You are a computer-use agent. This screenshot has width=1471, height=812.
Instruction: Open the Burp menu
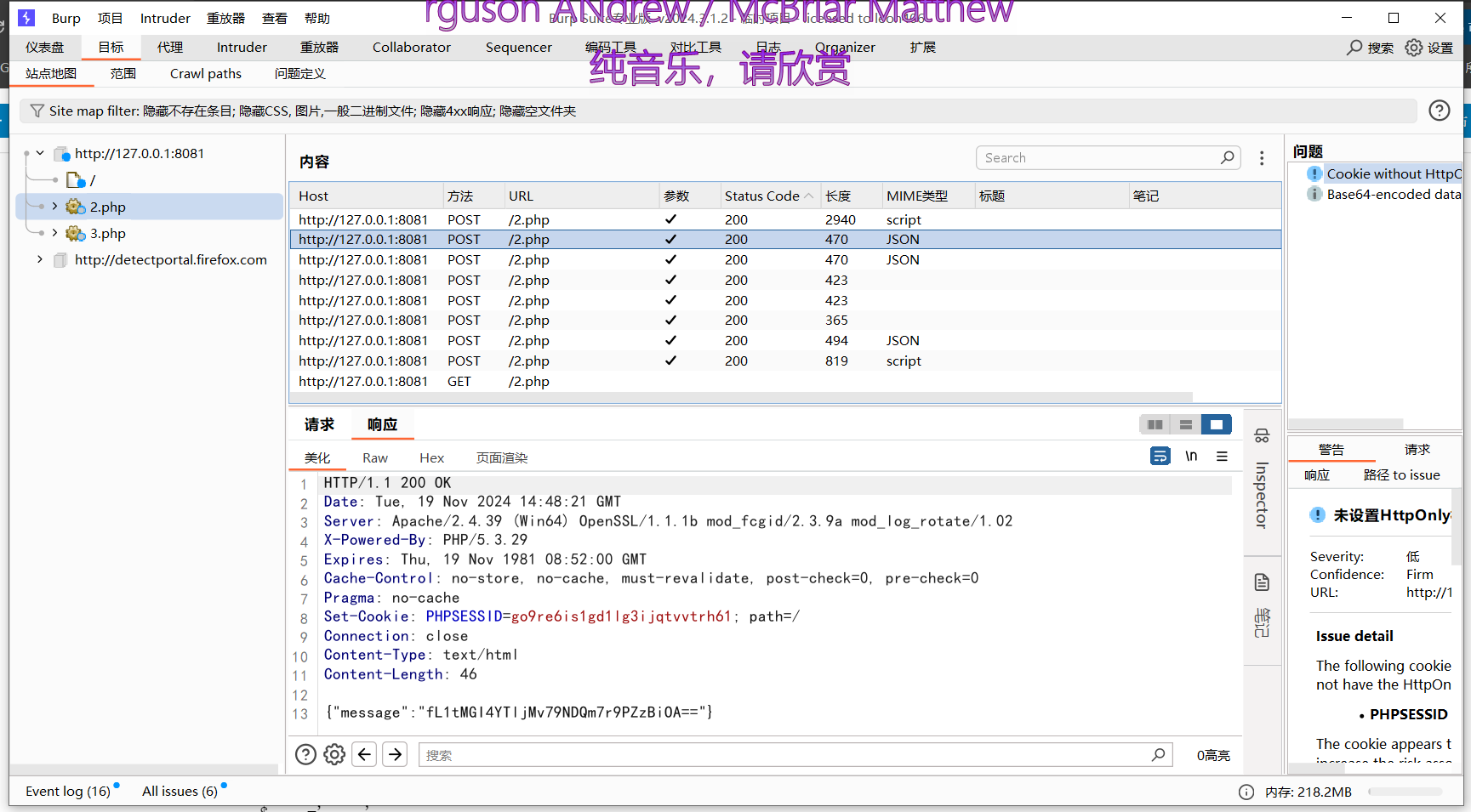tap(66, 18)
